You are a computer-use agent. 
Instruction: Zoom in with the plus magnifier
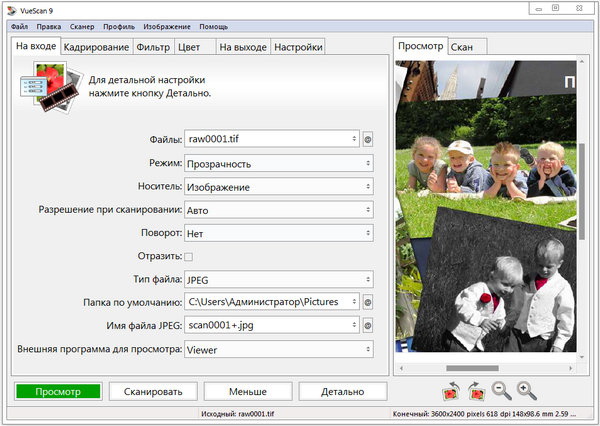pos(527,391)
